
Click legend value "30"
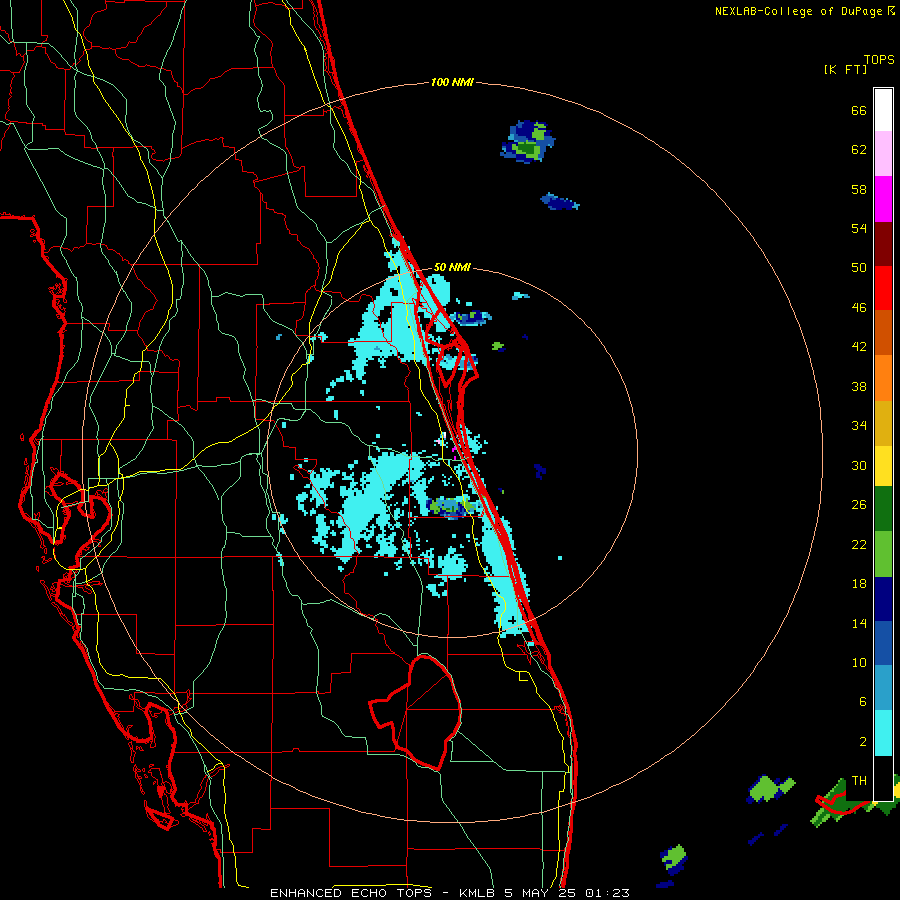tap(859, 465)
